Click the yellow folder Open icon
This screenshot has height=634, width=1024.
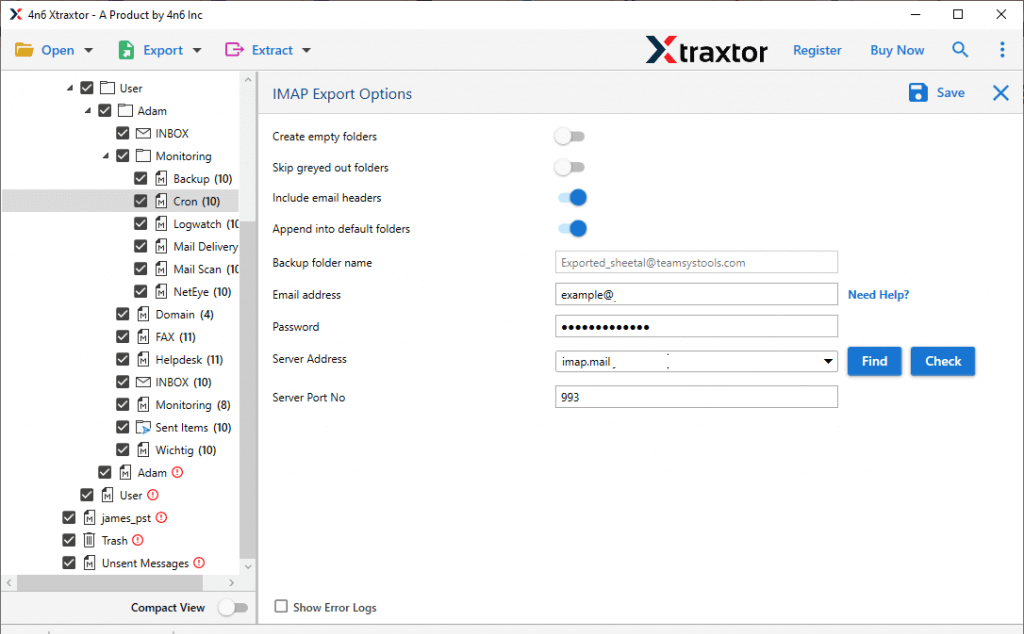click(24, 50)
